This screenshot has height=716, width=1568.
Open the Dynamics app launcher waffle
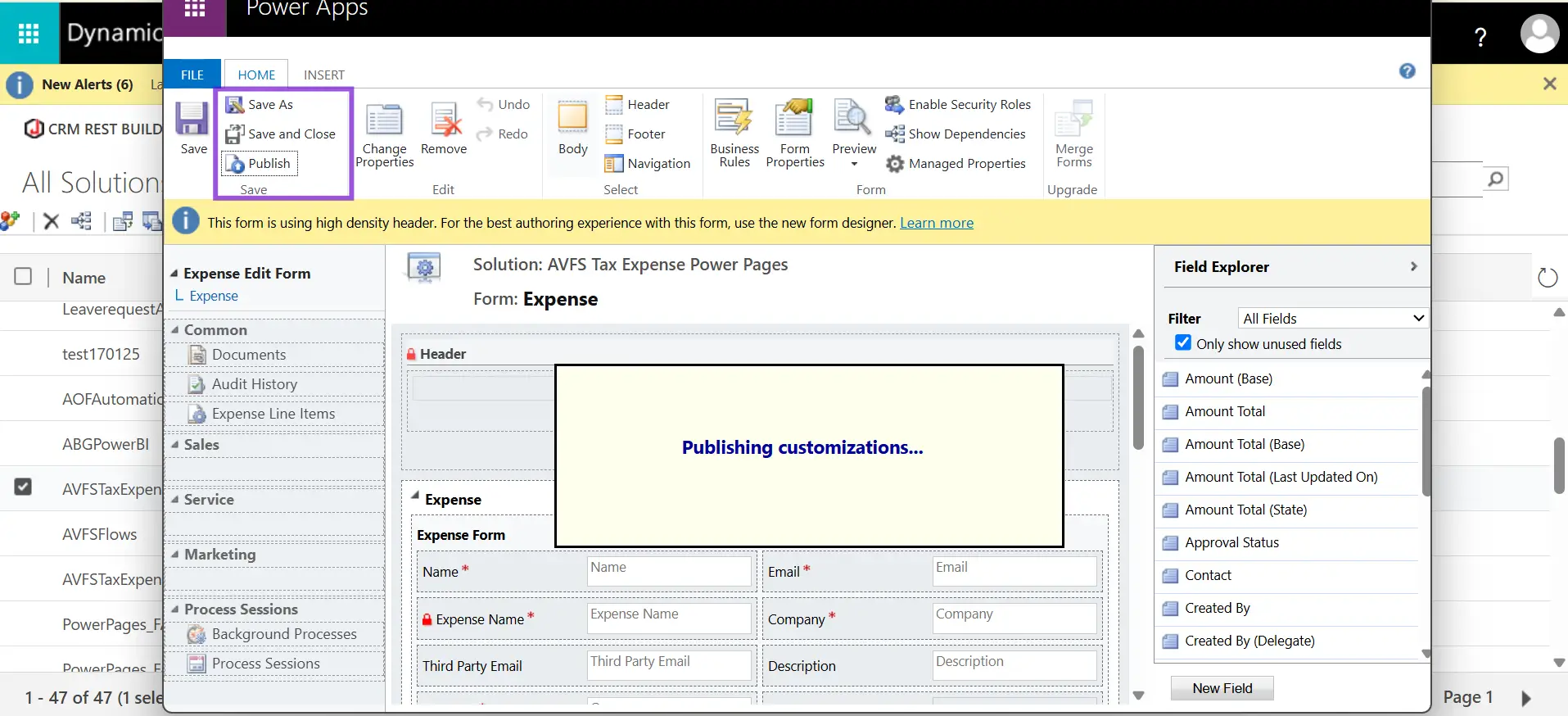click(x=29, y=34)
